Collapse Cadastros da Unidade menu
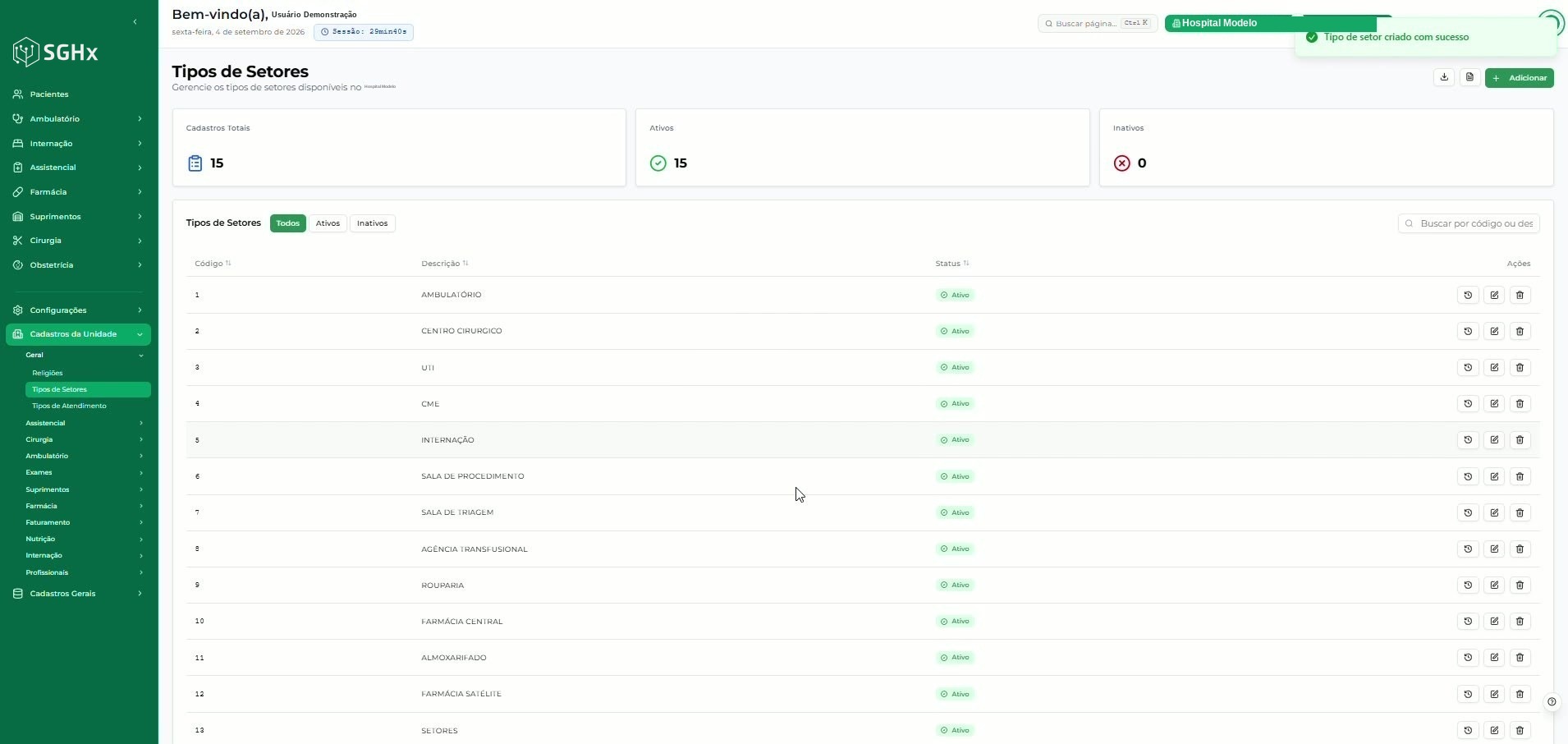Viewport: 1568px width, 744px height. click(78, 334)
